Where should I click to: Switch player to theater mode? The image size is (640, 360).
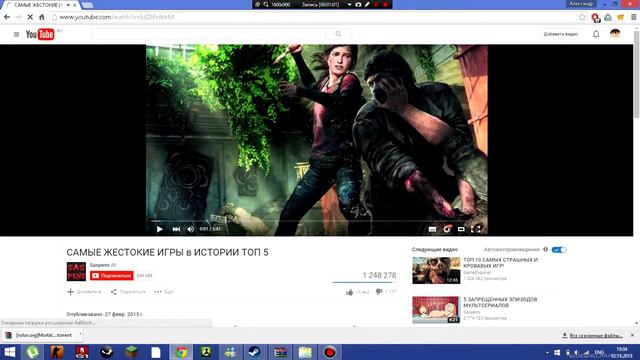point(461,229)
